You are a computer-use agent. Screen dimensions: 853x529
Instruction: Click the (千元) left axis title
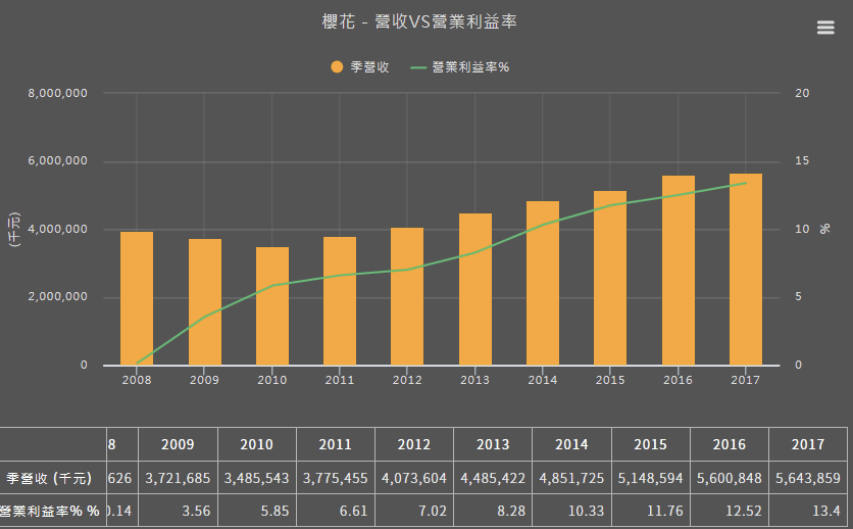coord(15,229)
